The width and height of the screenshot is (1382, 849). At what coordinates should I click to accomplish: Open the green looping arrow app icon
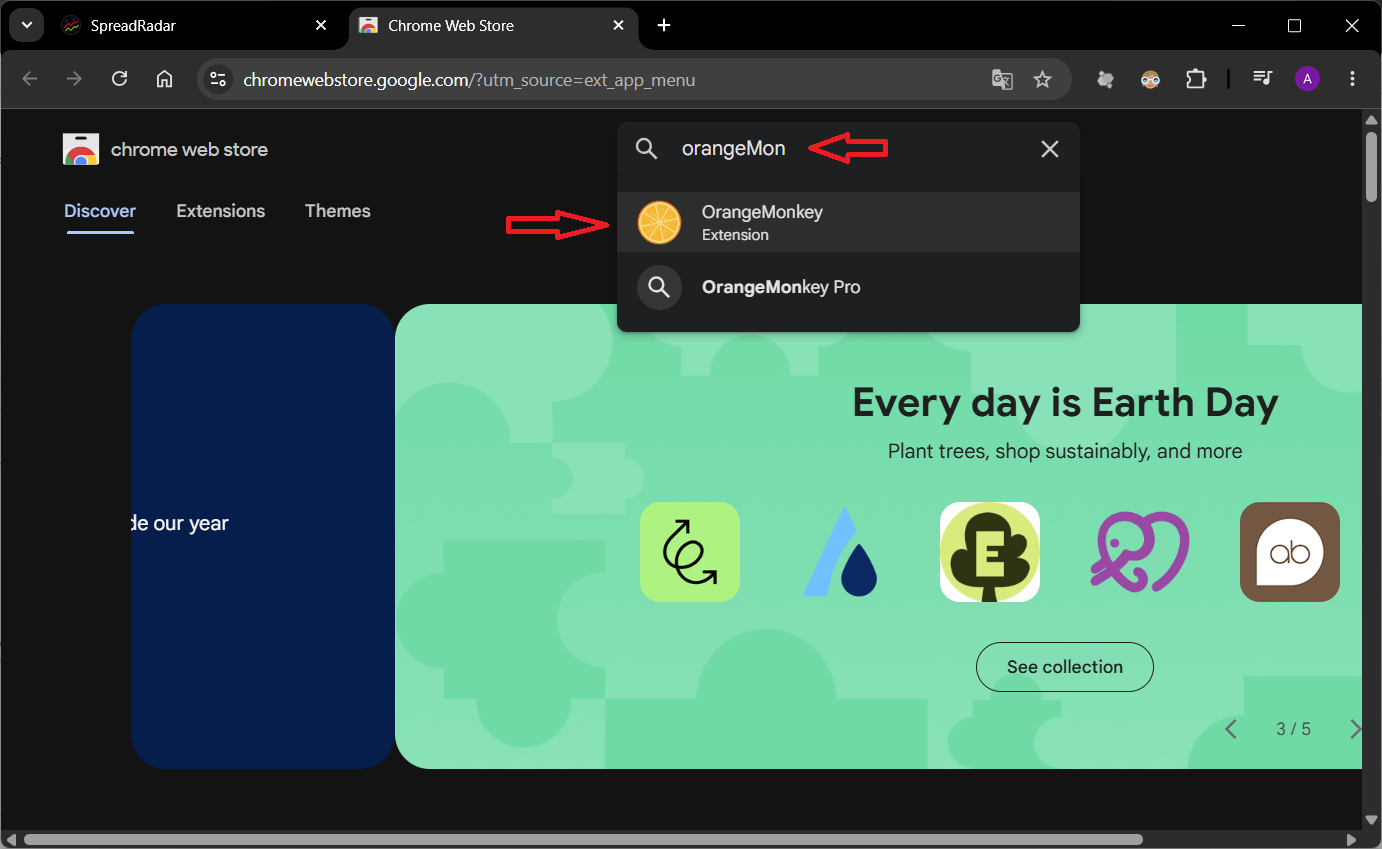pos(690,552)
